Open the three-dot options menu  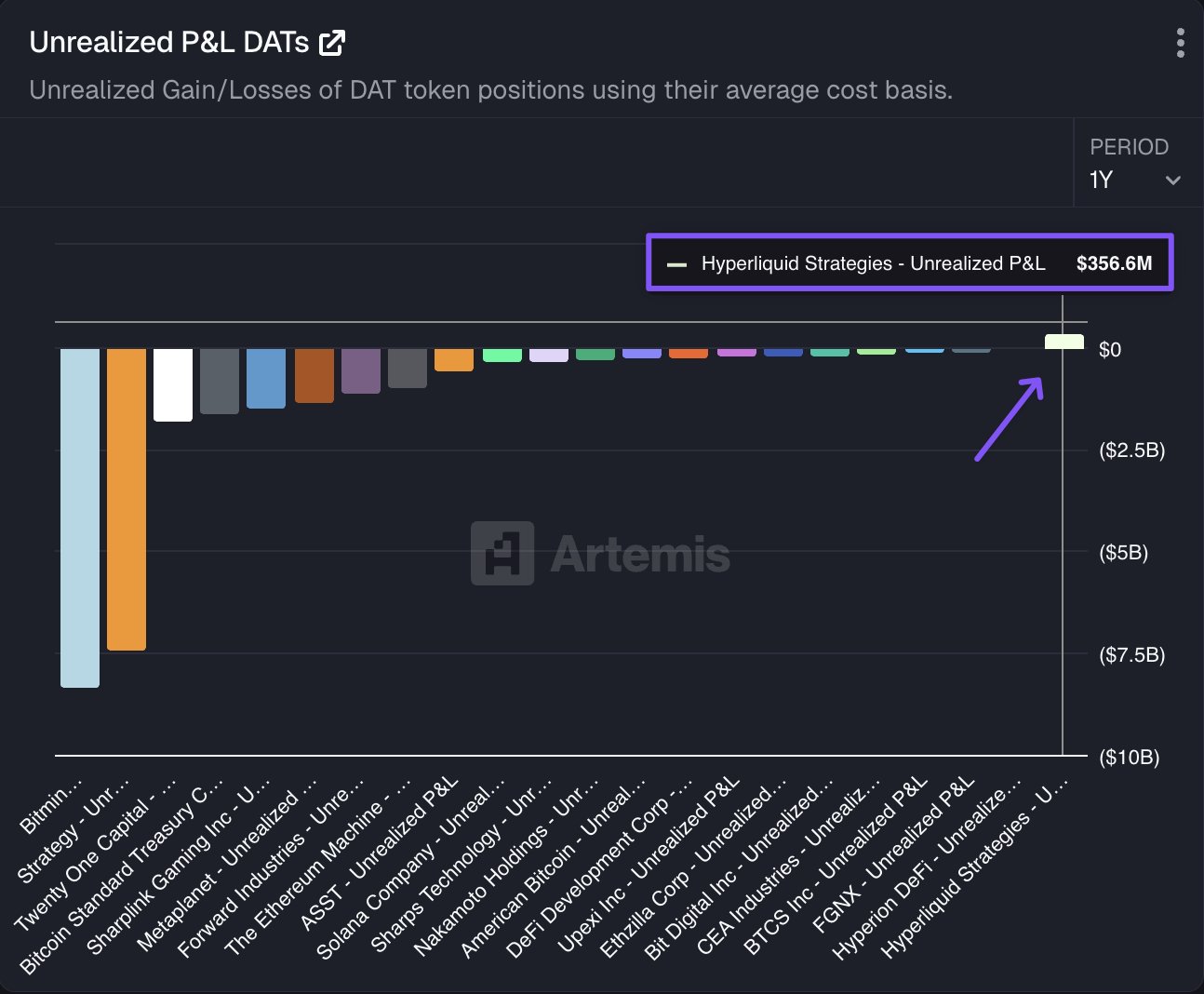click(x=1180, y=42)
